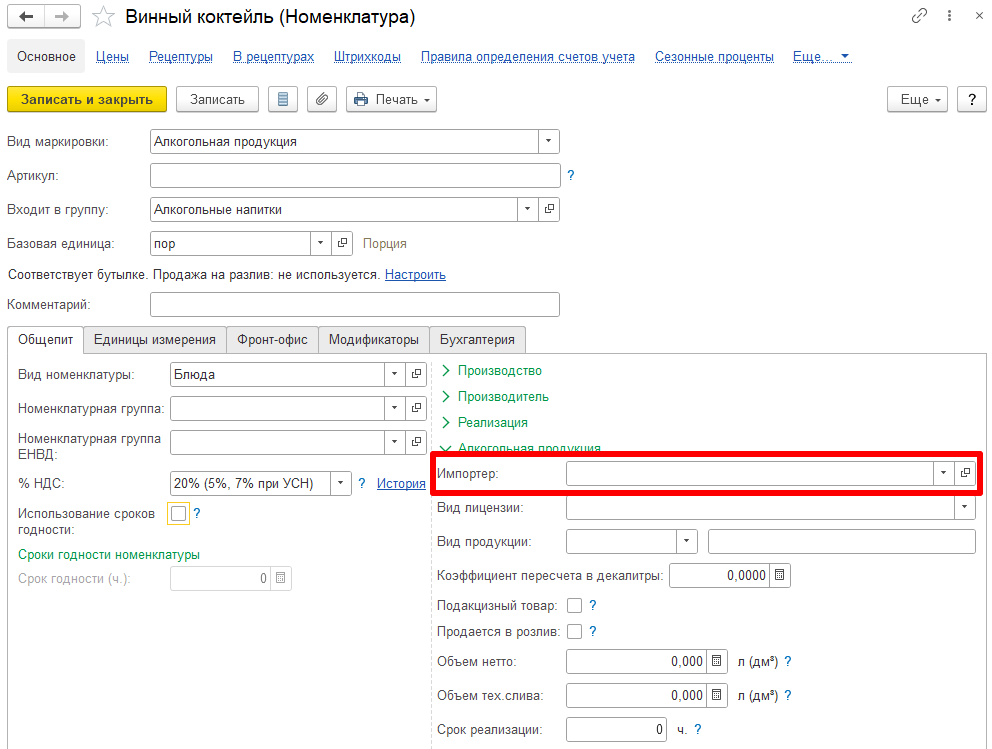Show hint for Срок реализации

coord(698,729)
